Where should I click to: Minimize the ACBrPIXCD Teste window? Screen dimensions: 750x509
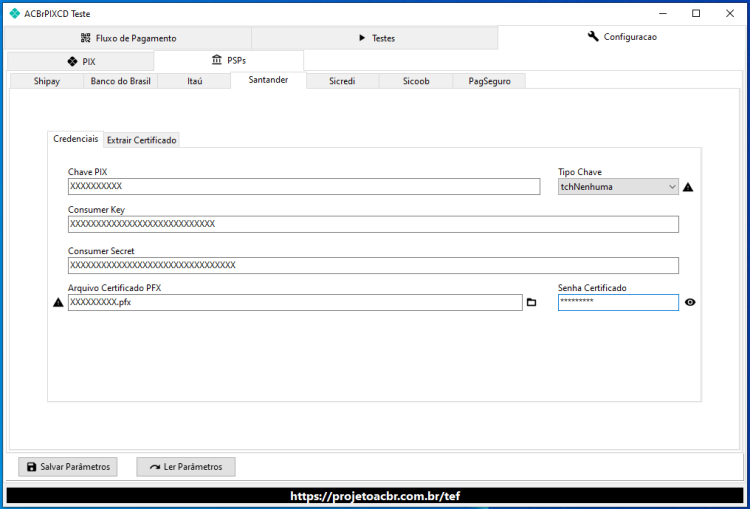662,13
